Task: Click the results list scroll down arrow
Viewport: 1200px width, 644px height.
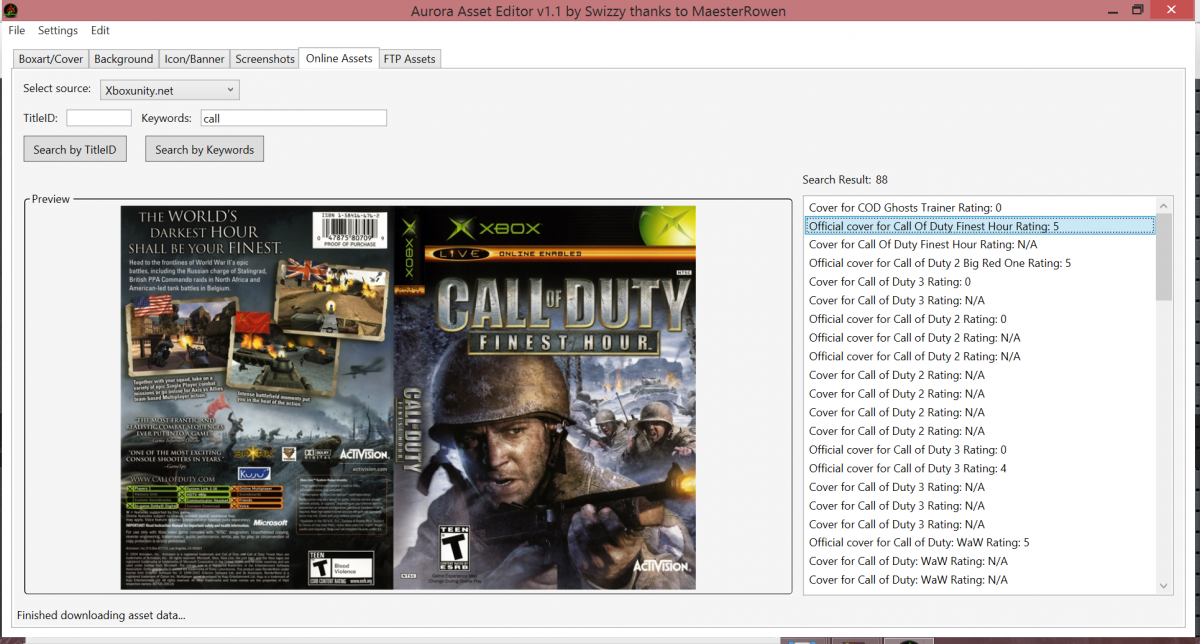Action: (x=1164, y=586)
